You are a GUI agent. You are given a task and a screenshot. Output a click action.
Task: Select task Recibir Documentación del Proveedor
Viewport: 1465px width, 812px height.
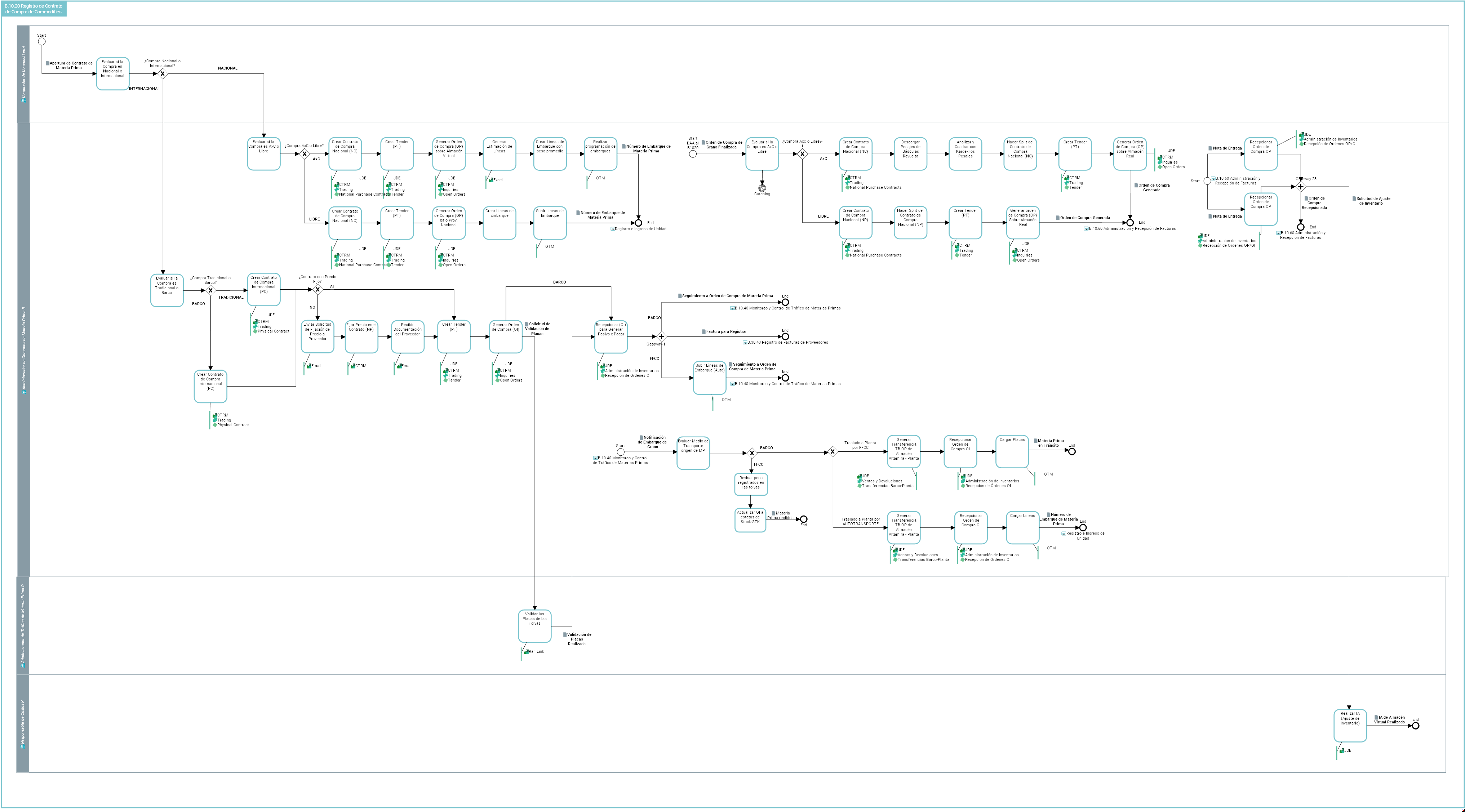tap(408, 336)
